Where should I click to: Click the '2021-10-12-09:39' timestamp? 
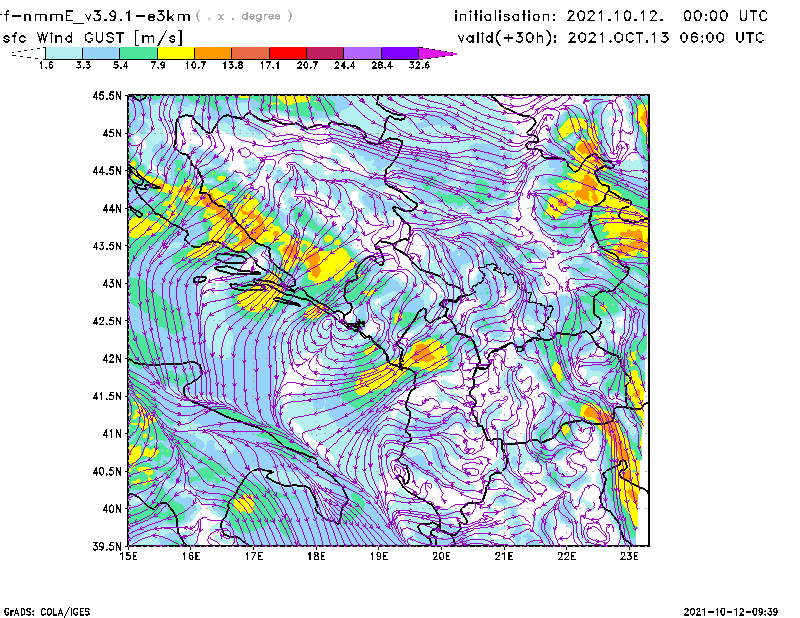point(731,611)
